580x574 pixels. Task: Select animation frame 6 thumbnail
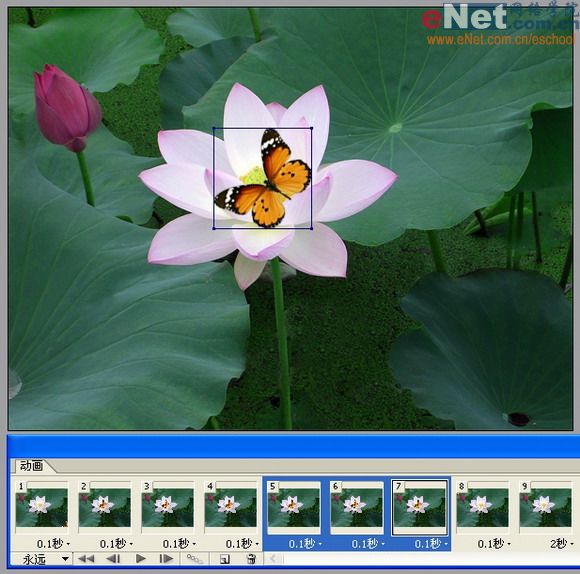click(357, 507)
